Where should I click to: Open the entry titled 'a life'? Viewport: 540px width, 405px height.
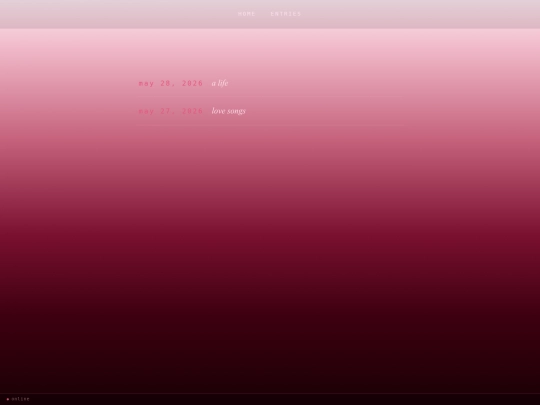coord(220,83)
